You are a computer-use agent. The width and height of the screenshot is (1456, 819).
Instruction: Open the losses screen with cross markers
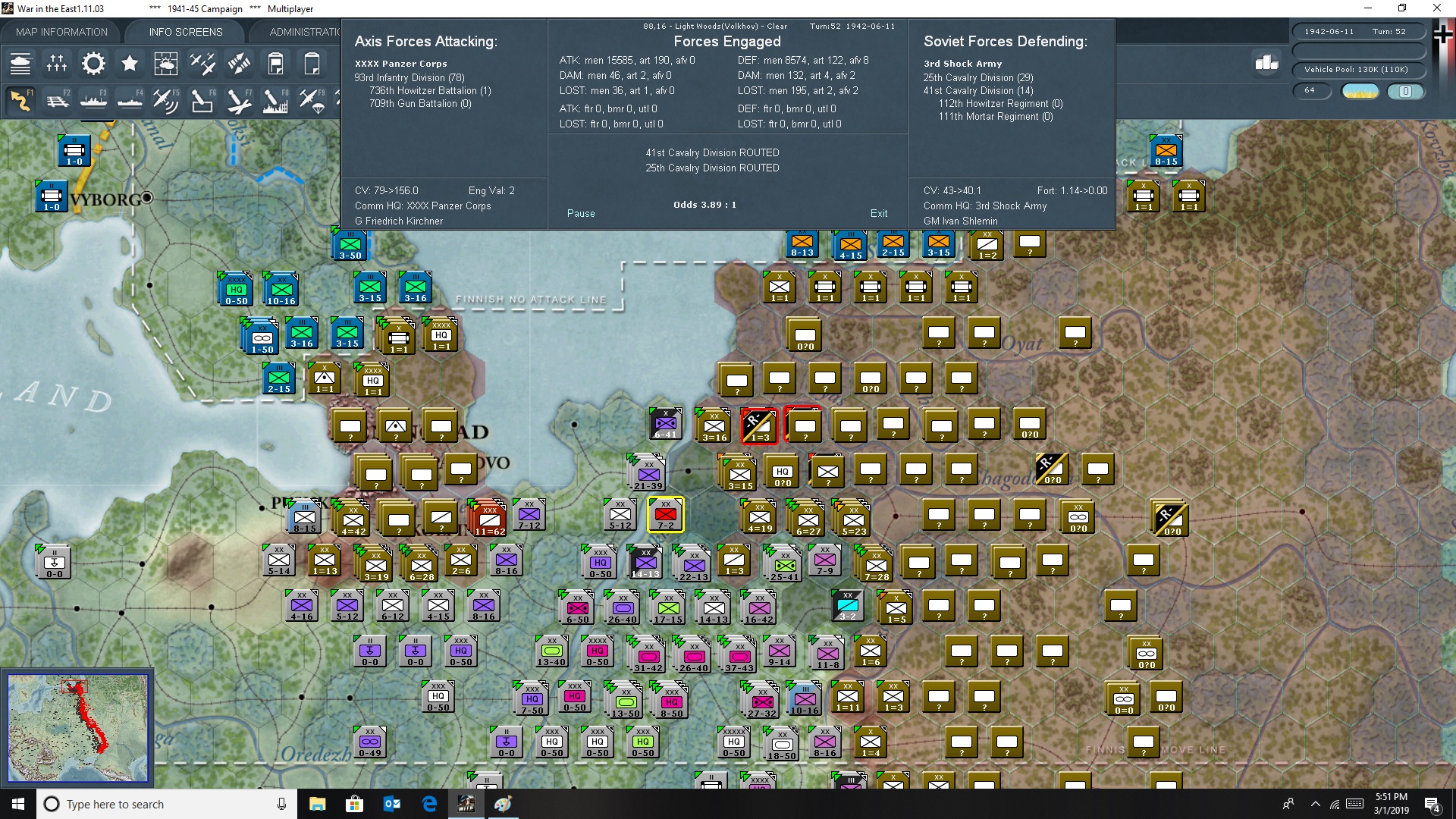(x=57, y=64)
